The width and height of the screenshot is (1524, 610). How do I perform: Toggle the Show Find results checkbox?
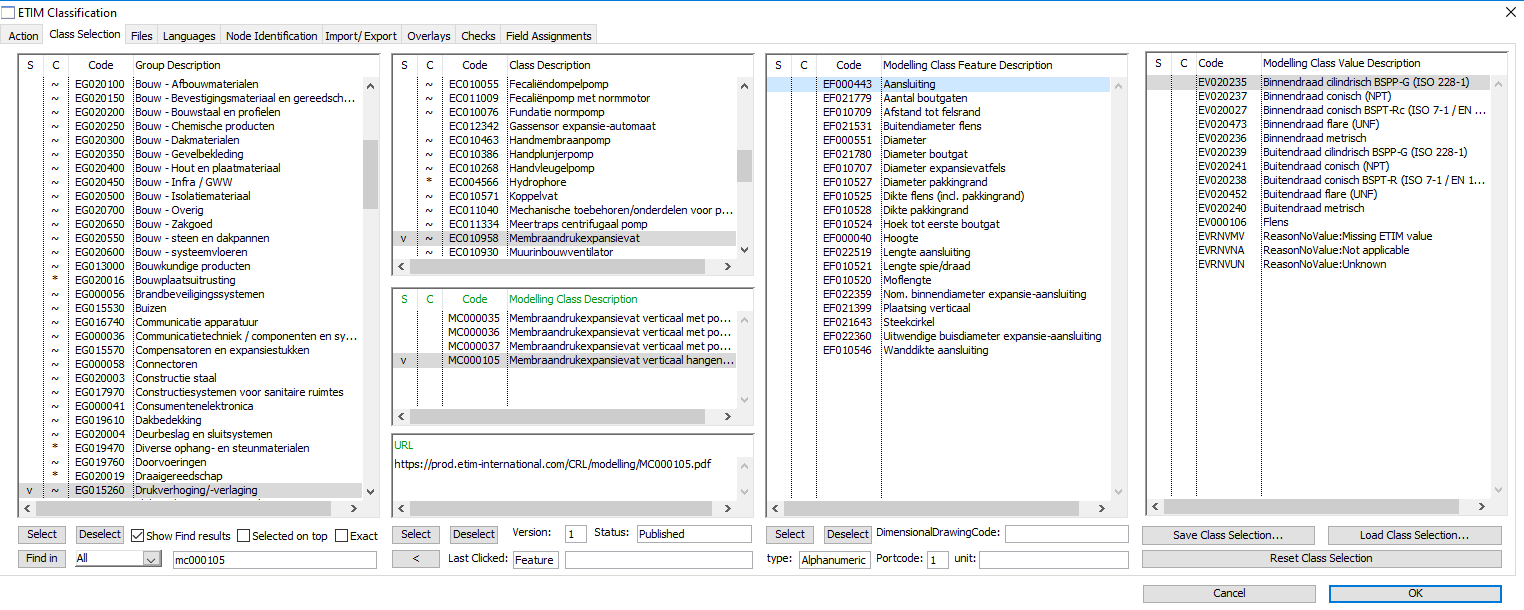138,536
